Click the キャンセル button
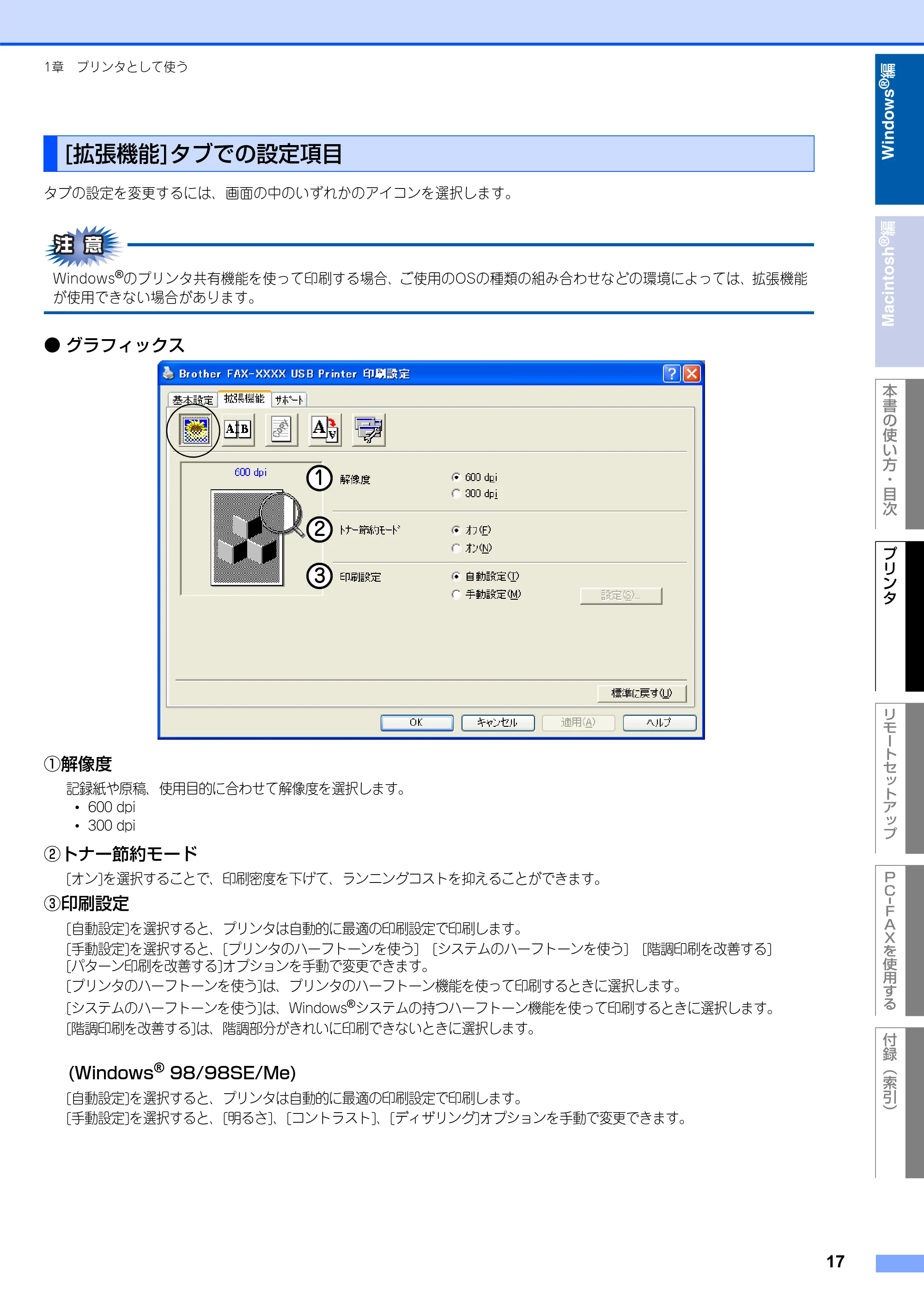 pos(497,722)
